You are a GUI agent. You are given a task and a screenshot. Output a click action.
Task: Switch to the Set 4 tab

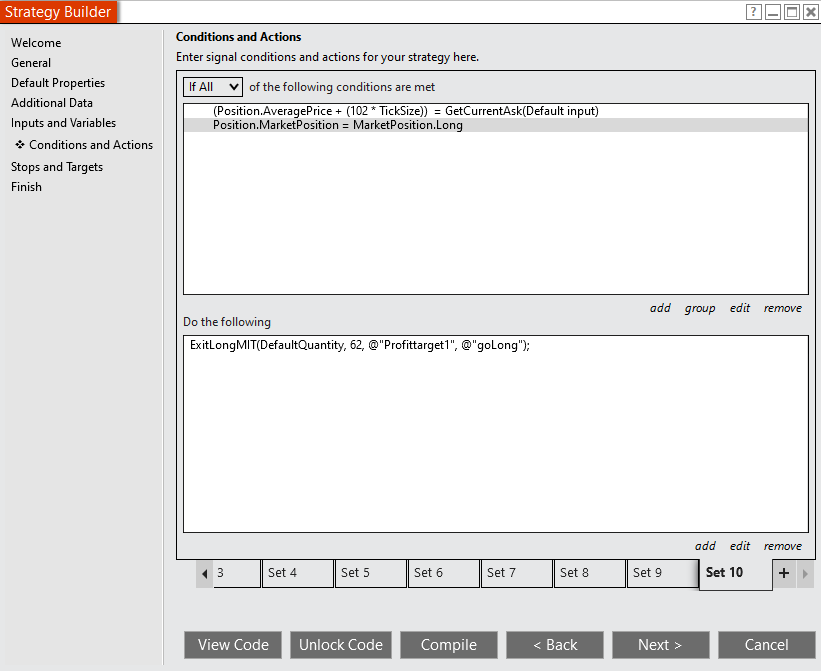298,573
